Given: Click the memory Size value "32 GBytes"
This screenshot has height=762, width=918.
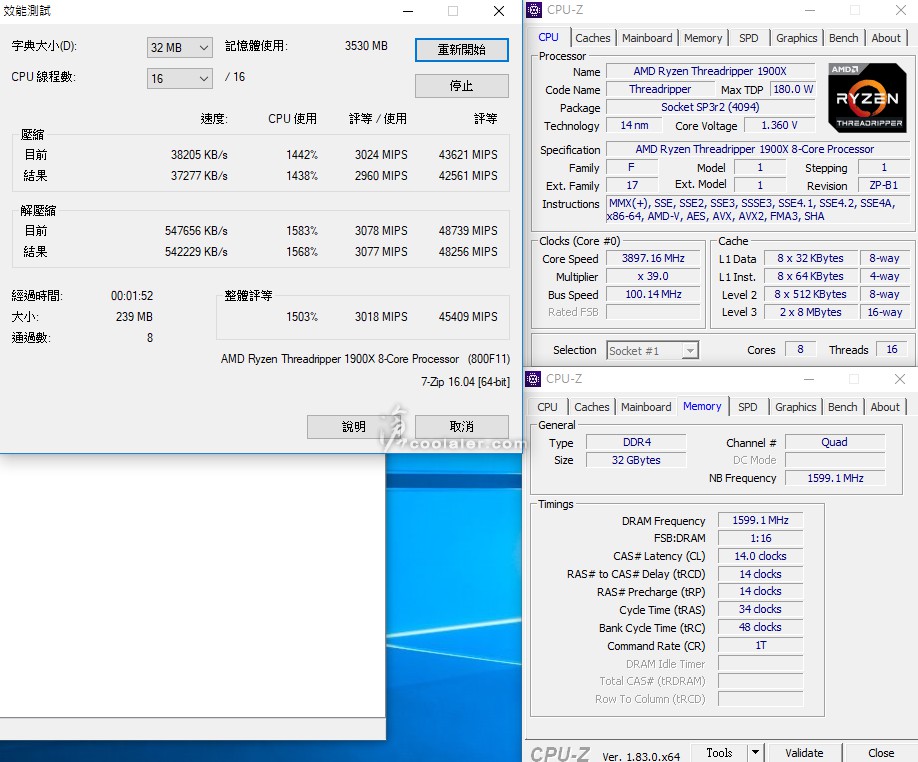Looking at the screenshot, I should [636, 461].
